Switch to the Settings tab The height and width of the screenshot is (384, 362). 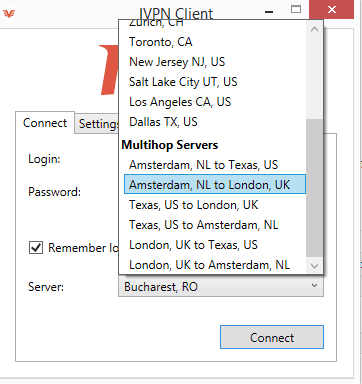click(x=97, y=124)
